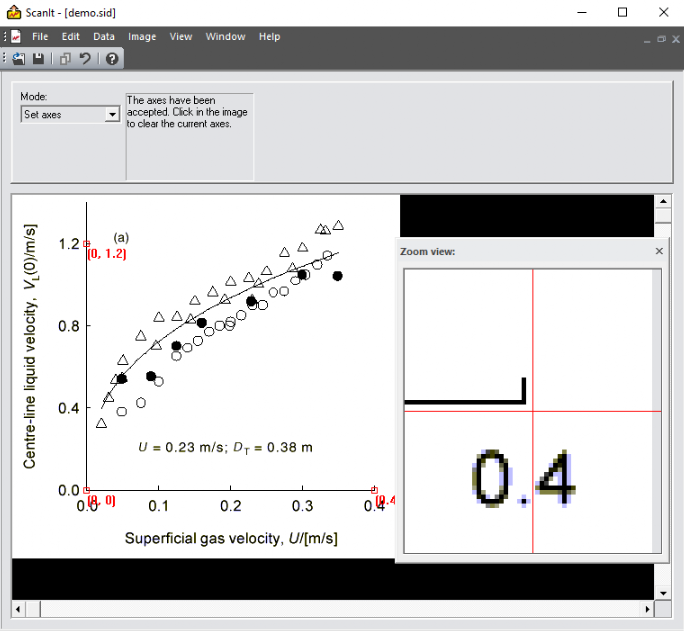Viewport: 684px width, 631px height.
Task: Click the 0.2 x-axis tick label
Action: coord(230,506)
